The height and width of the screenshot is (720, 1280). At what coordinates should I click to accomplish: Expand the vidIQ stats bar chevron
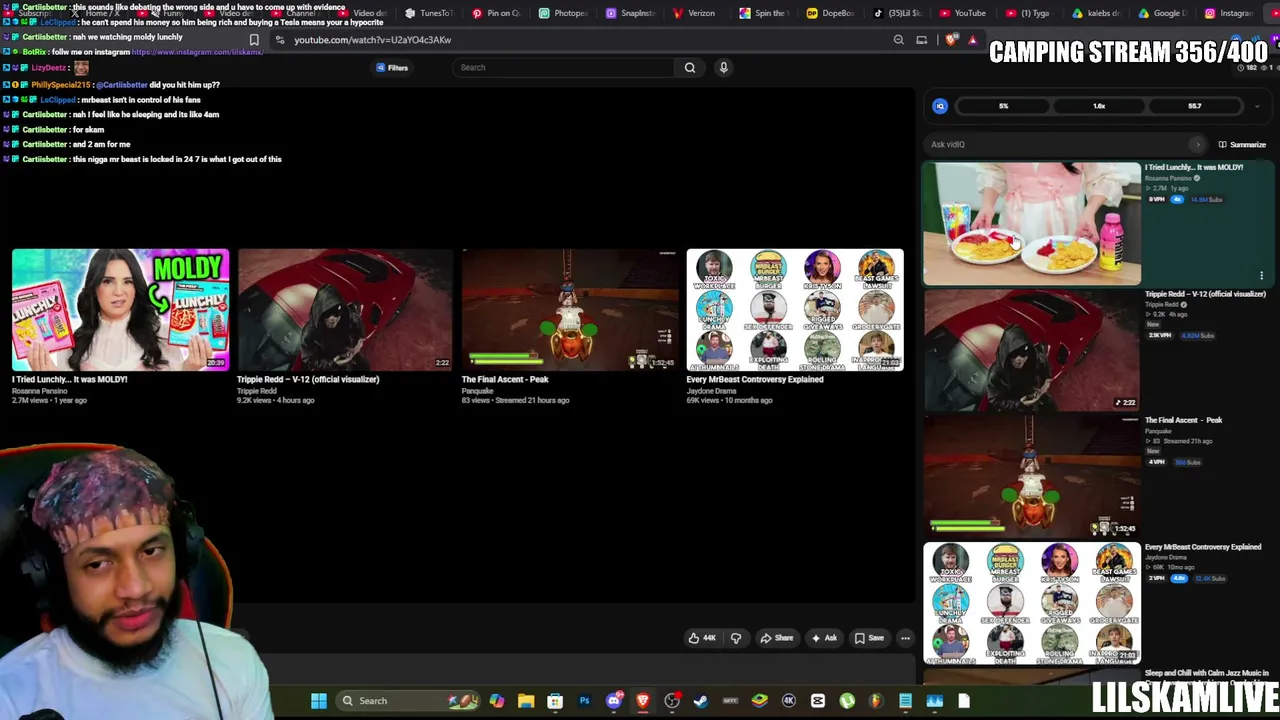[x=1257, y=106]
